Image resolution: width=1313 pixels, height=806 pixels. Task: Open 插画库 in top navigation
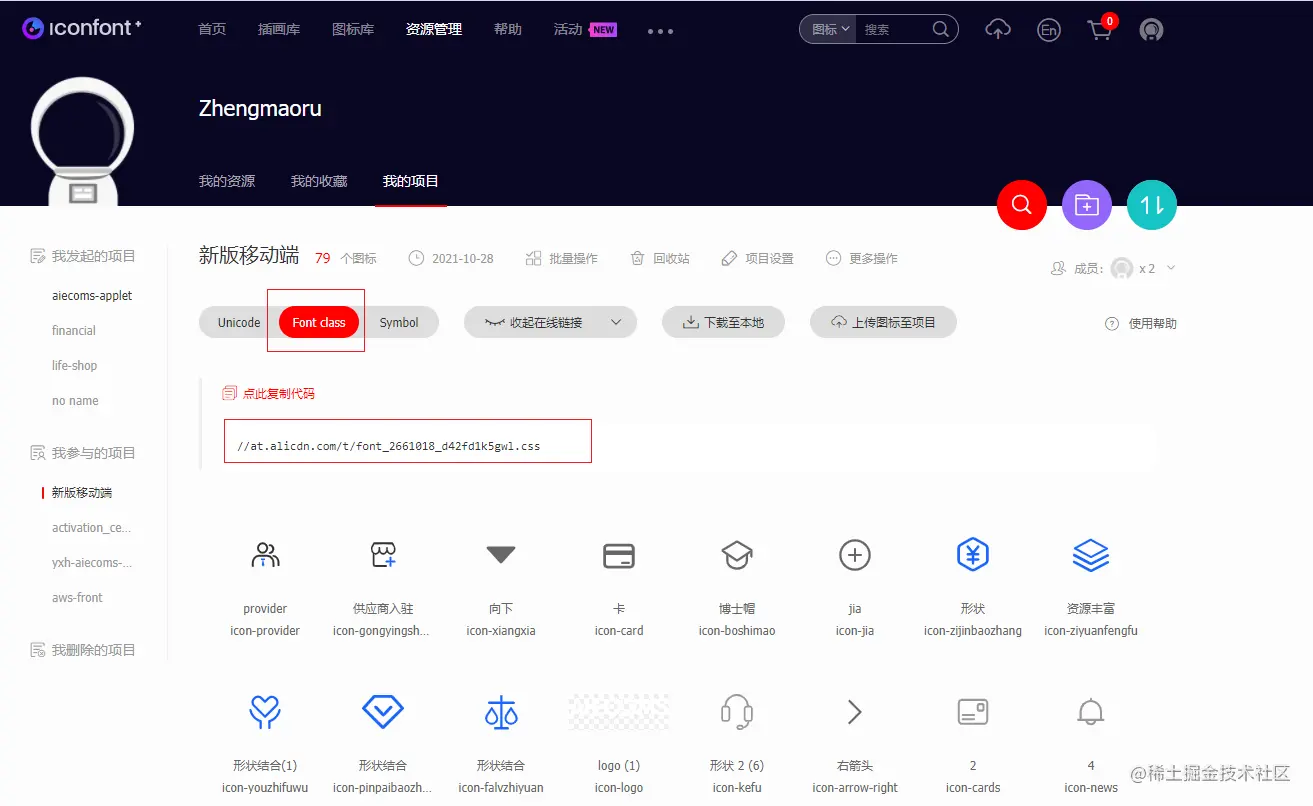[x=279, y=29]
